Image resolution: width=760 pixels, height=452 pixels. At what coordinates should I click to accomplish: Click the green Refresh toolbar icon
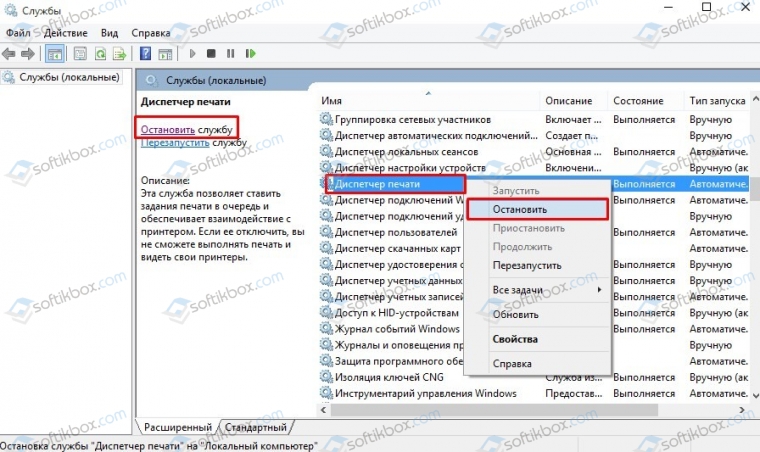tap(100, 54)
